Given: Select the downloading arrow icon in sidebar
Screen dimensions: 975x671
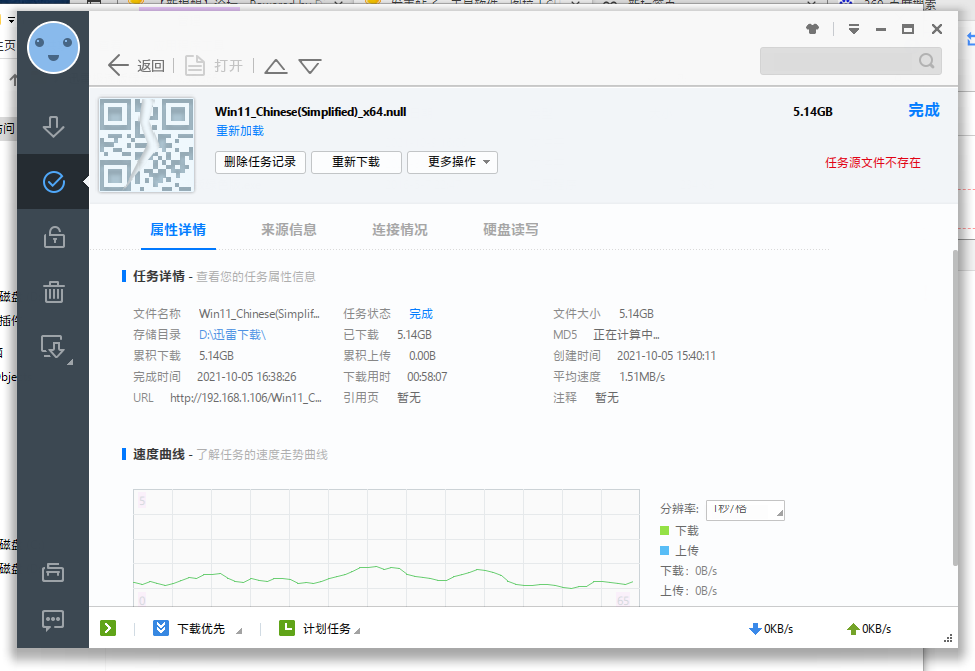Looking at the screenshot, I should point(53,126).
